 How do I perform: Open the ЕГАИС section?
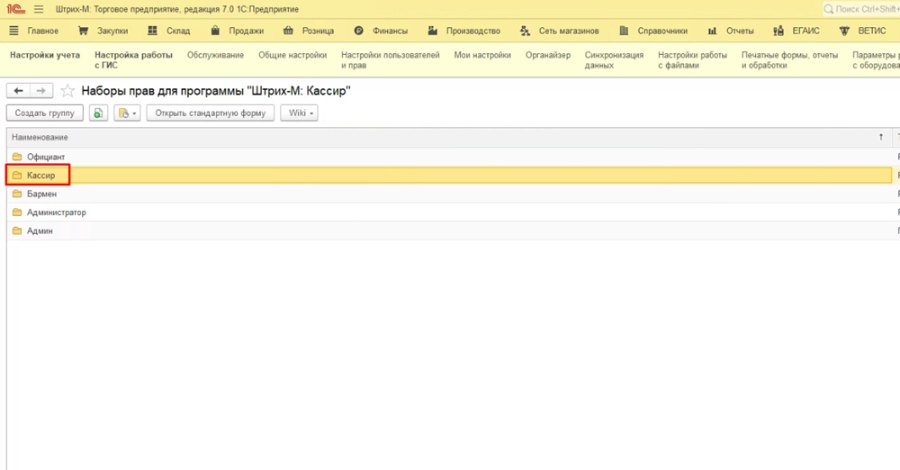point(806,30)
